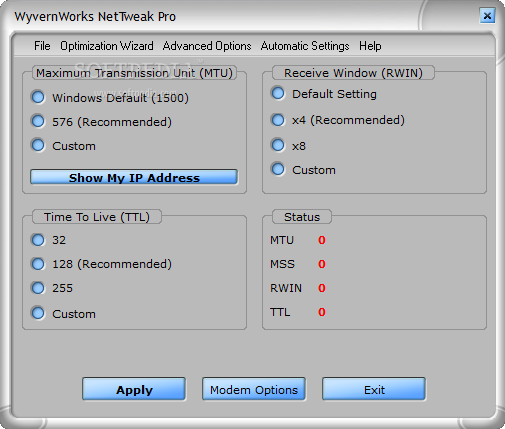Viewport: 505px width, 429px height.
Task: Open the Advanced Options menu
Action: click(207, 46)
